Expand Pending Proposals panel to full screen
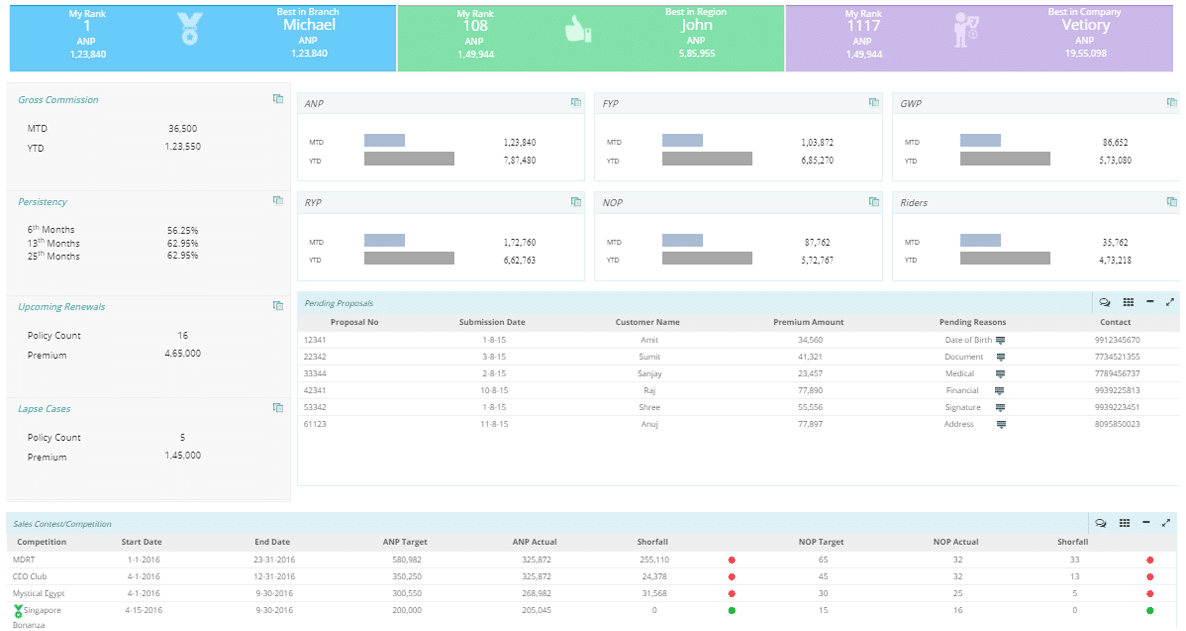 click(1168, 302)
